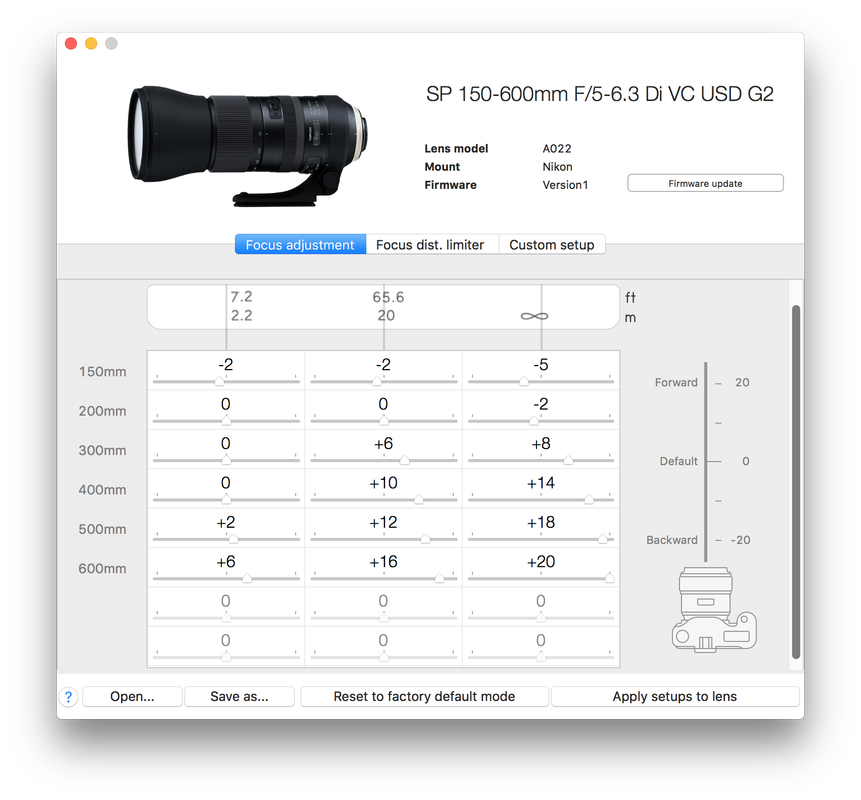The height and width of the screenshot is (800, 861).
Task: Click the 200mm row label
Action: 102,411
